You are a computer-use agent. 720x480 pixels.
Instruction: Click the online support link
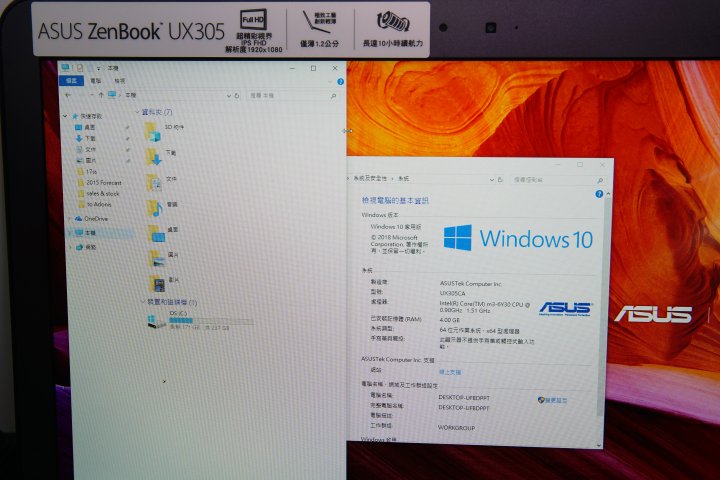(450, 372)
